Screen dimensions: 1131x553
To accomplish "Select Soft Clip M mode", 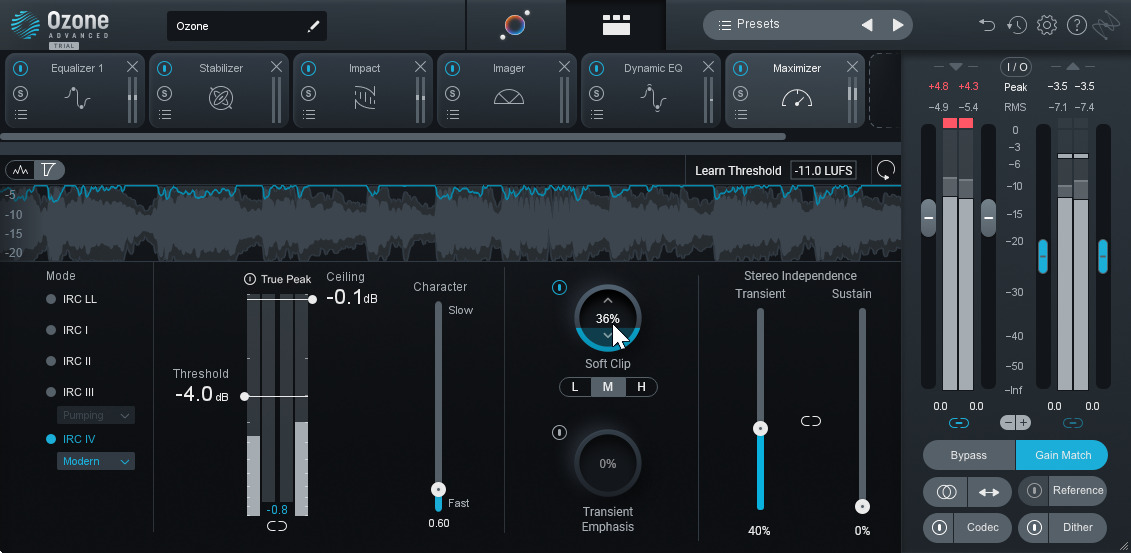I will [x=608, y=387].
